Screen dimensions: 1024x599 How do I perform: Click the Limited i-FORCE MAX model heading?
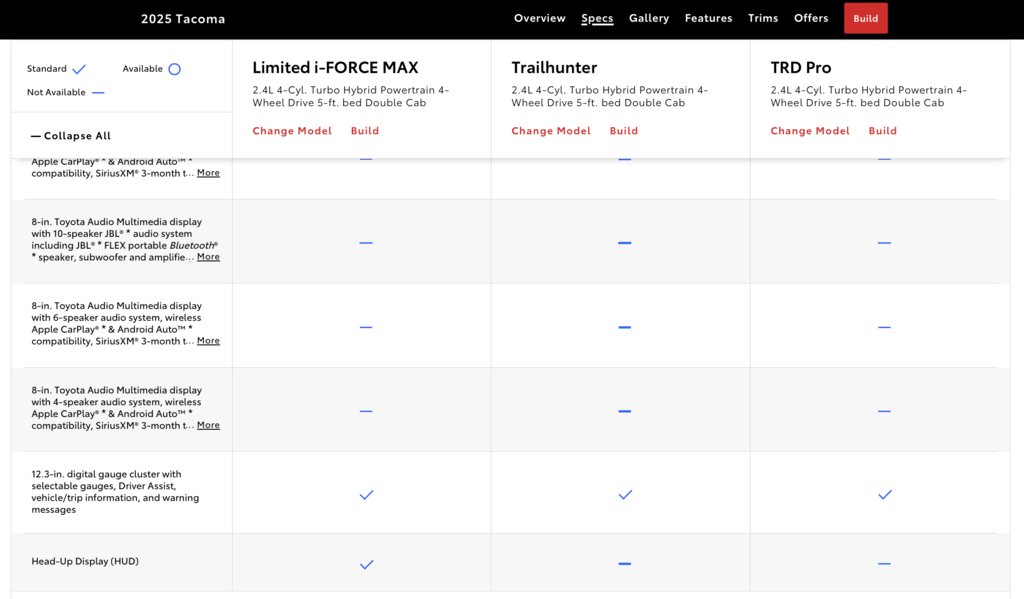coord(335,67)
